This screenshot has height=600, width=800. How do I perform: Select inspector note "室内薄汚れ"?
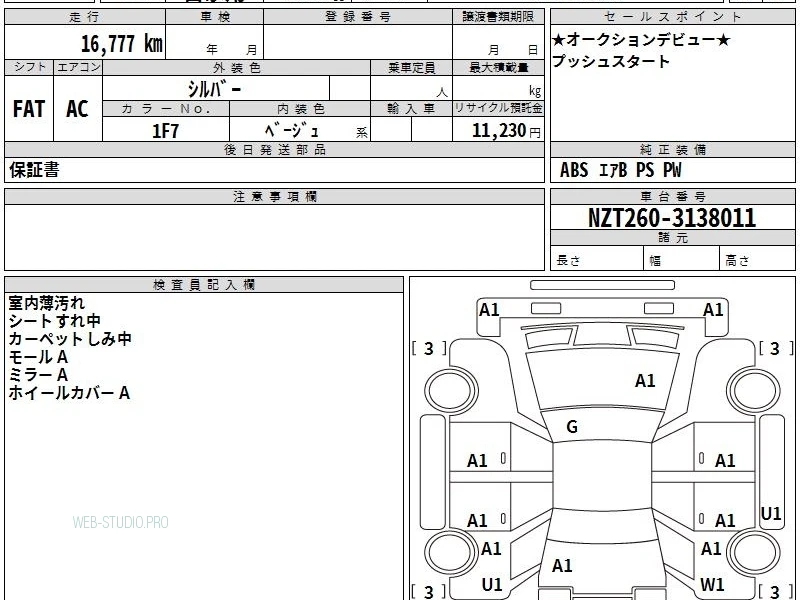[46, 303]
